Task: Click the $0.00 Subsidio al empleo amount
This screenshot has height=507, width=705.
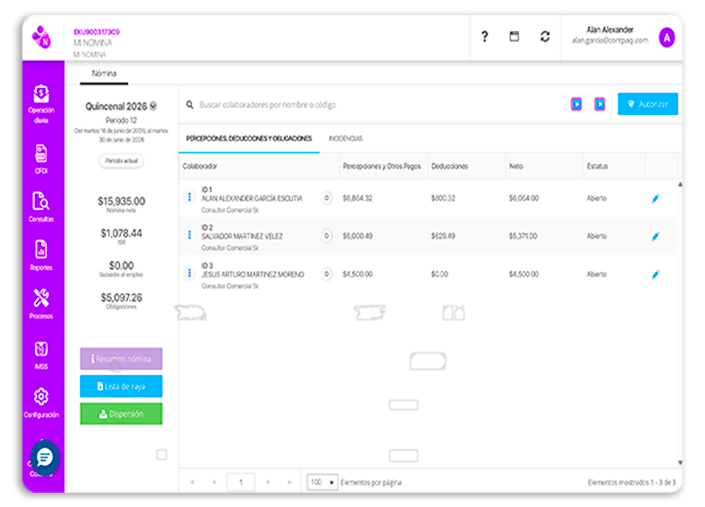Action: pos(121,265)
